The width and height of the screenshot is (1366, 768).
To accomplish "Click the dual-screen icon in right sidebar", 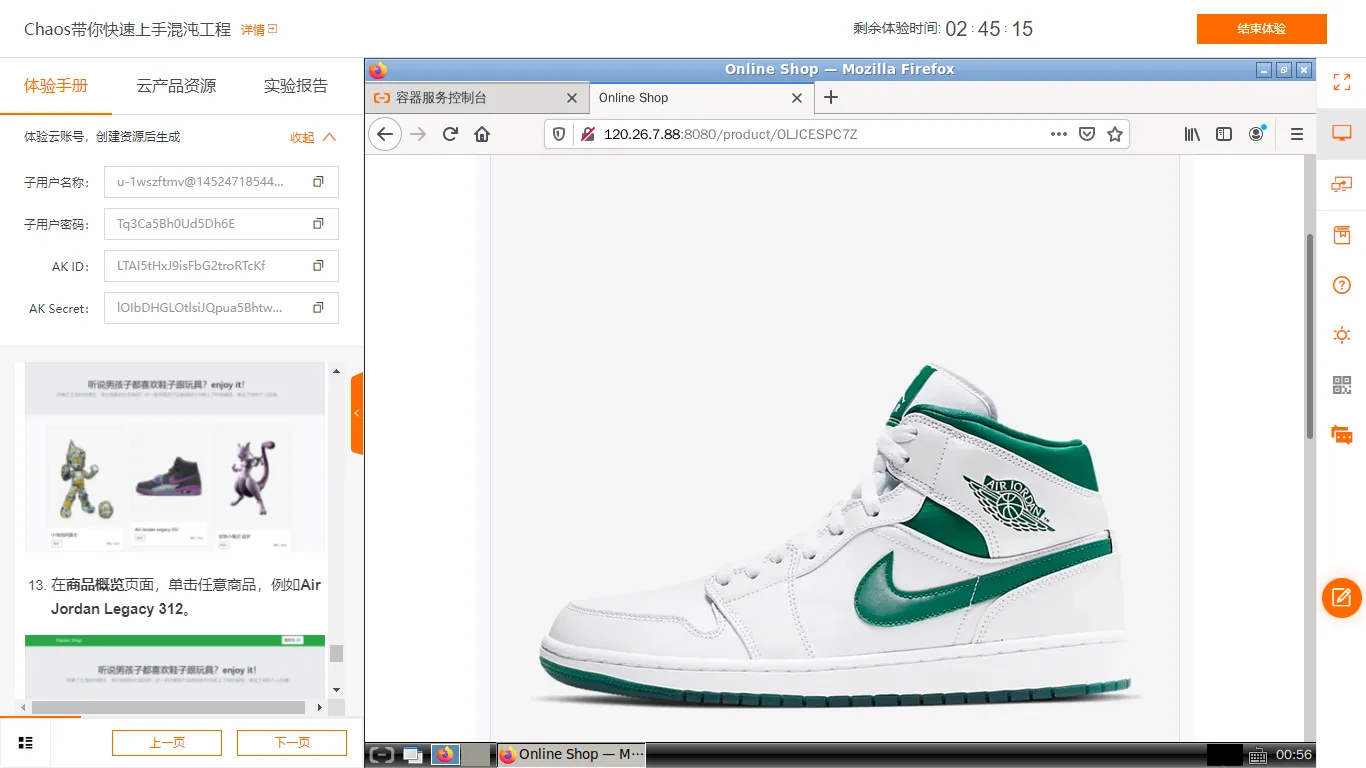I will (1342, 184).
